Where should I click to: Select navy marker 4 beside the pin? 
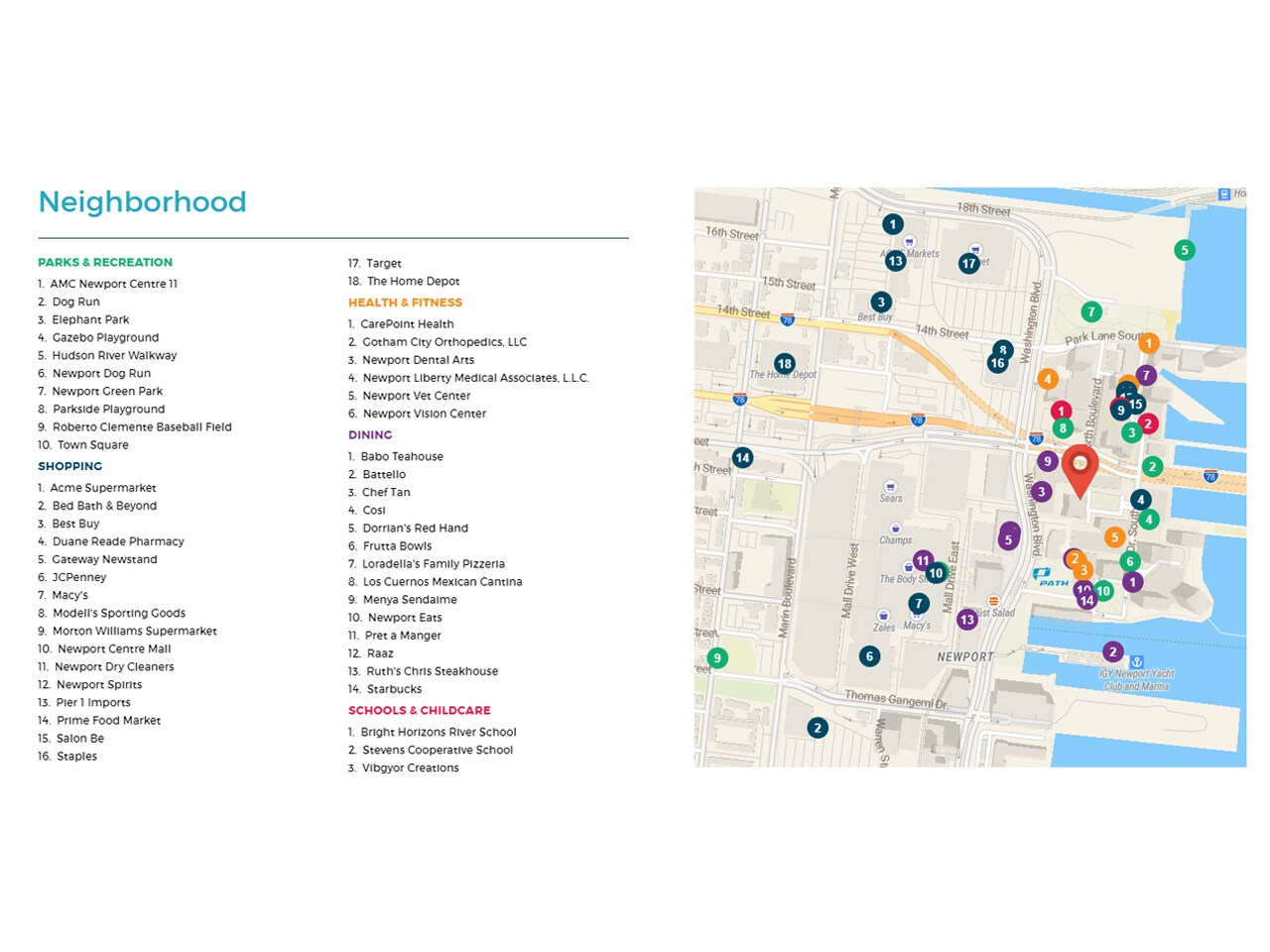coord(1141,500)
